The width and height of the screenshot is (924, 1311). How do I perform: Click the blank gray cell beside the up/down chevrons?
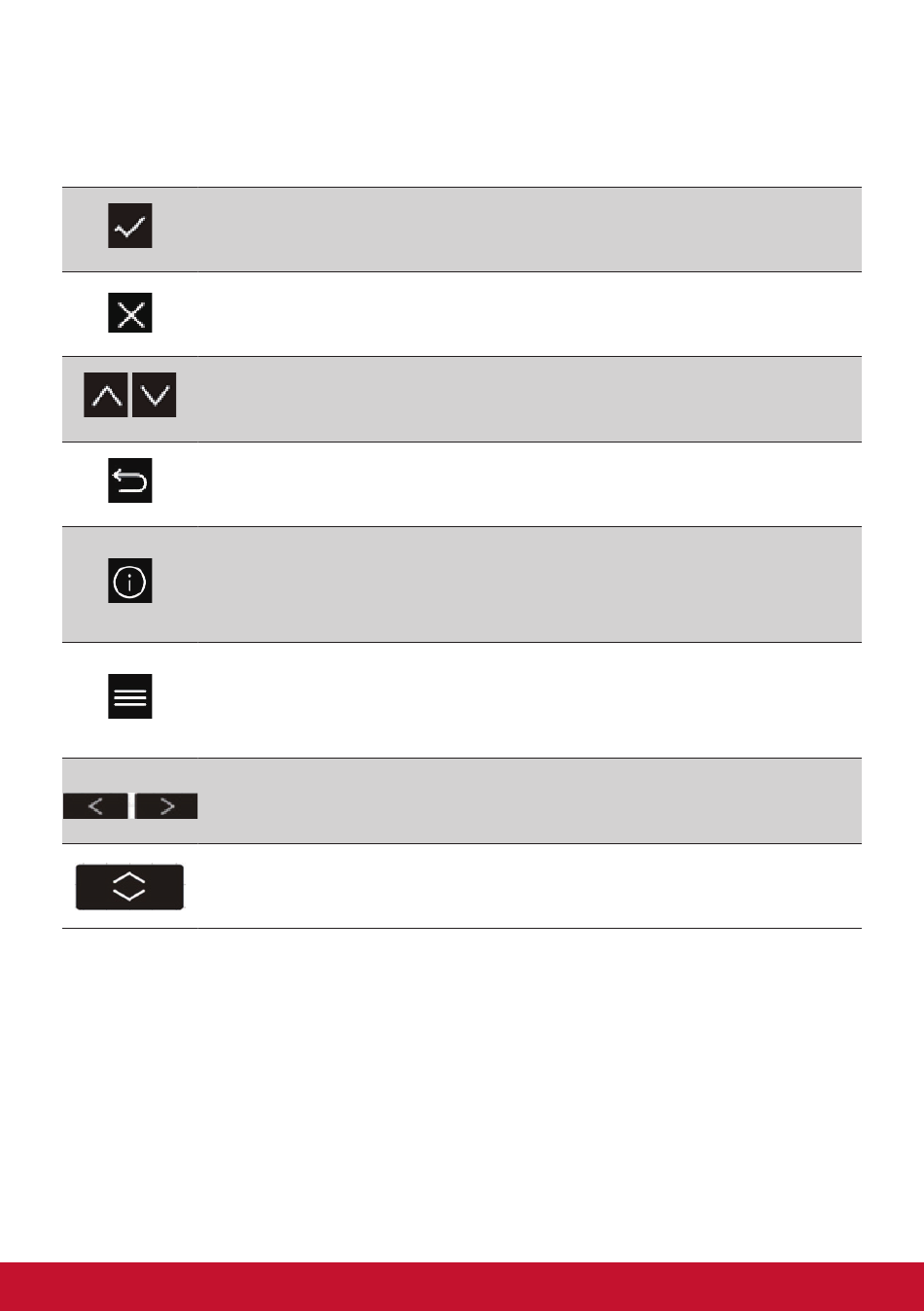coord(528,400)
